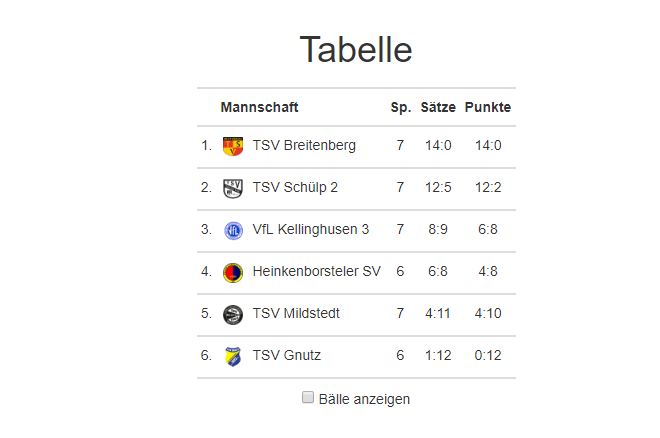Click the Mannschaft column header
This screenshot has width=660, height=438.
point(259,107)
